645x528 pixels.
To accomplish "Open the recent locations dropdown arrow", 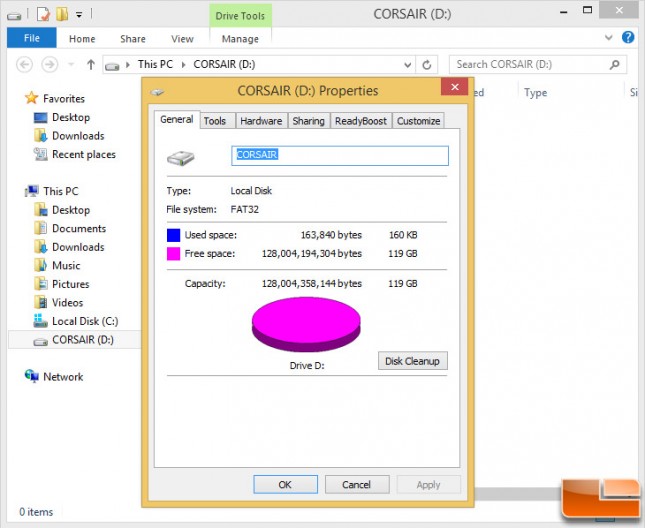I will (71, 65).
